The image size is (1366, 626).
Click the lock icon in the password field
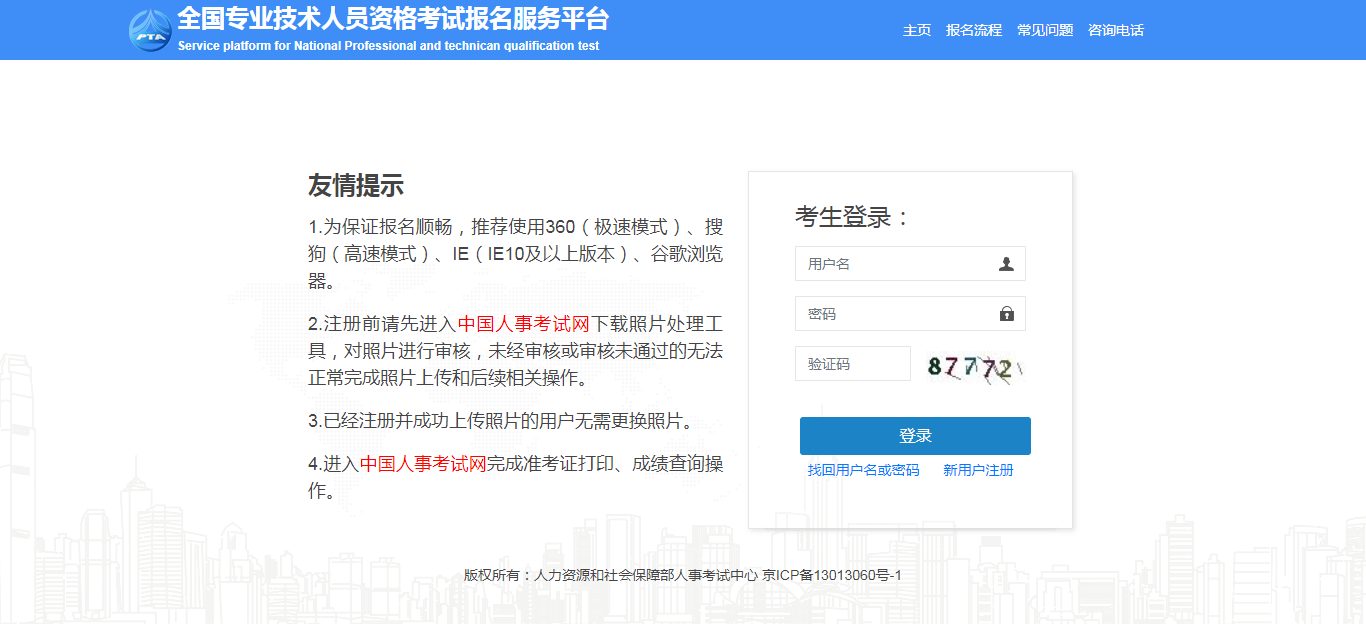1006,314
